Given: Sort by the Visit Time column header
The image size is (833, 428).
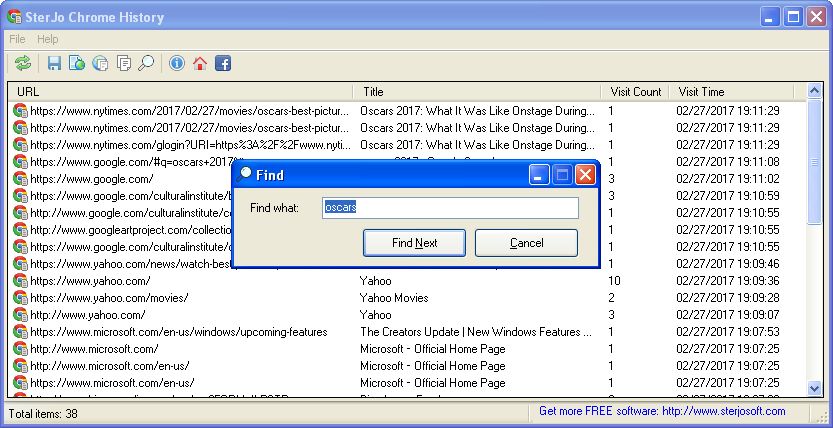Looking at the screenshot, I should (x=731, y=92).
